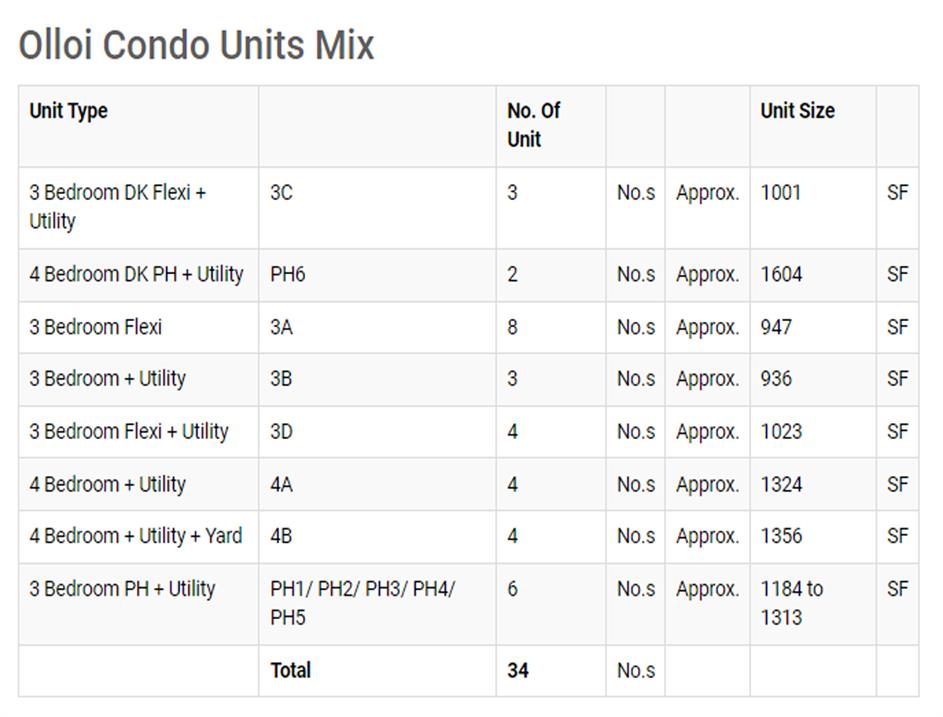943x717 pixels.
Task: Select the "3 Bedroom Flexi + Utility" cell
Action: (x=128, y=432)
